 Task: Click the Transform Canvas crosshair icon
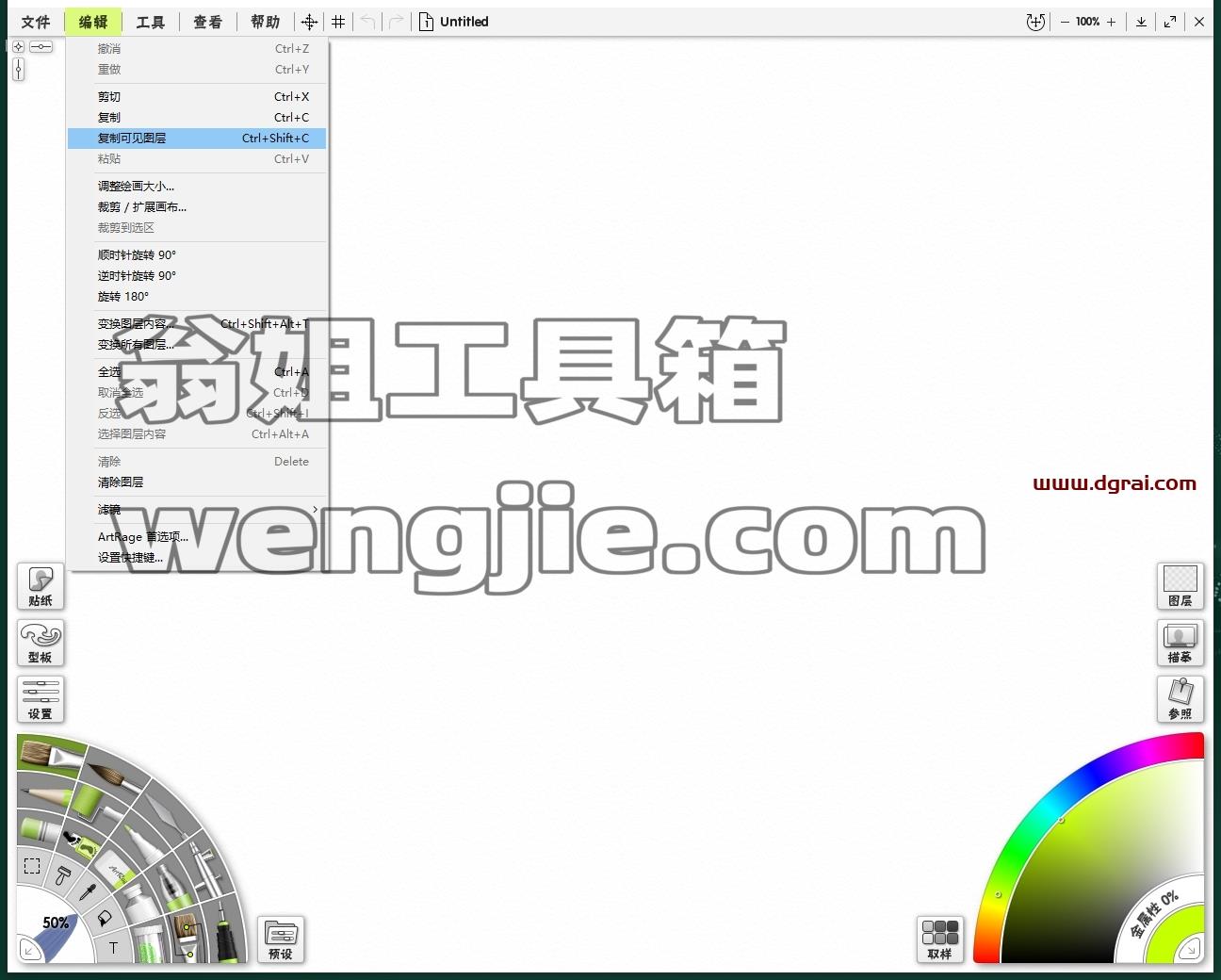[309, 22]
